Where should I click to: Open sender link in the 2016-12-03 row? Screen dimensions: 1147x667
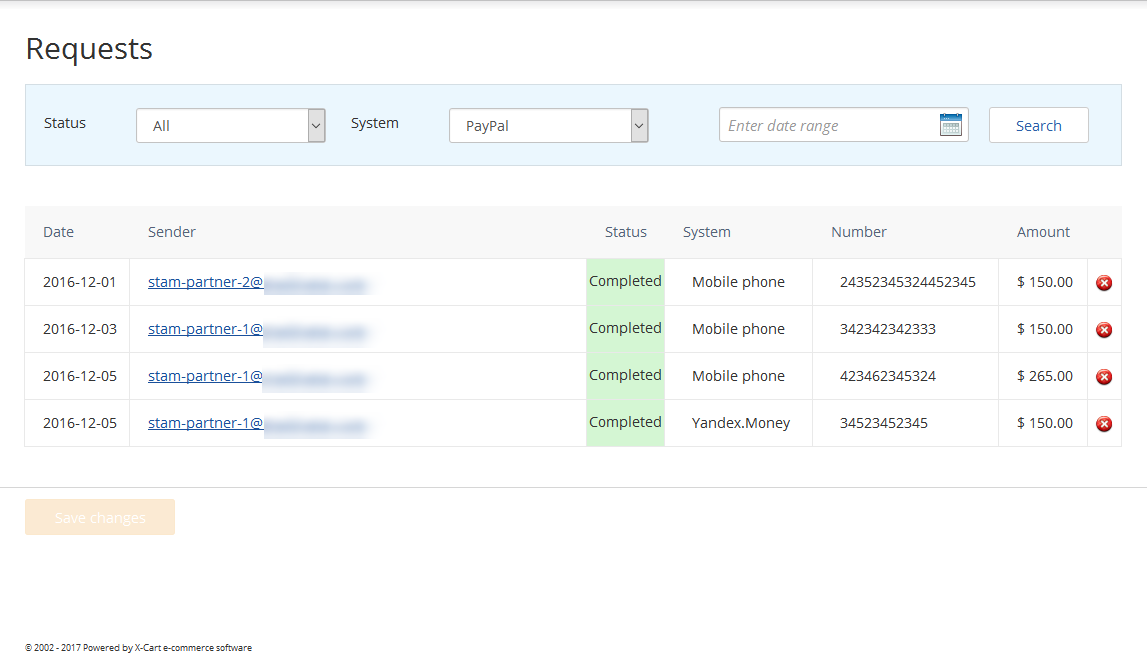pyautogui.click(x=205, y=329)
